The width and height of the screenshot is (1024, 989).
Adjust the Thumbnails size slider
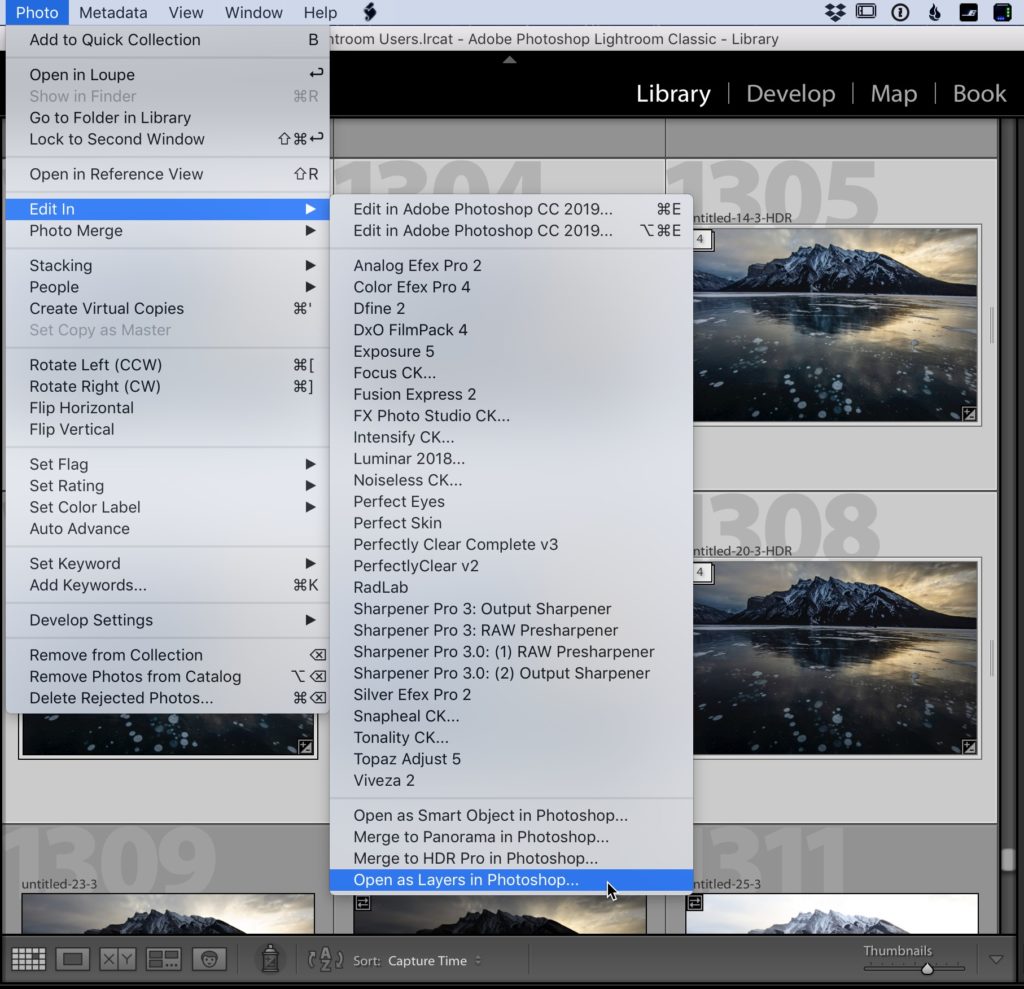(x=927, y=968)
